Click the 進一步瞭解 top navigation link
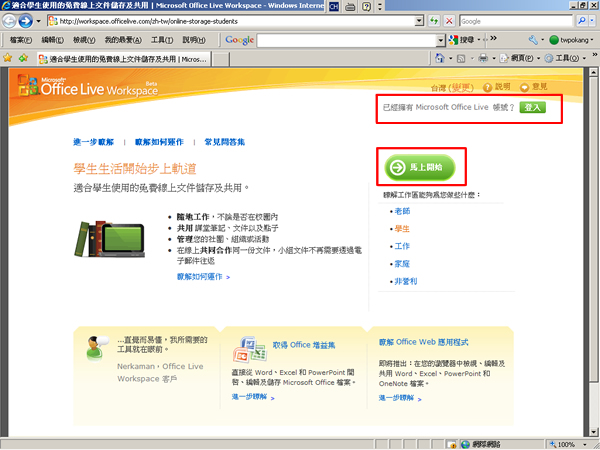This screenshot has height=450, width=600. (94, 142)
